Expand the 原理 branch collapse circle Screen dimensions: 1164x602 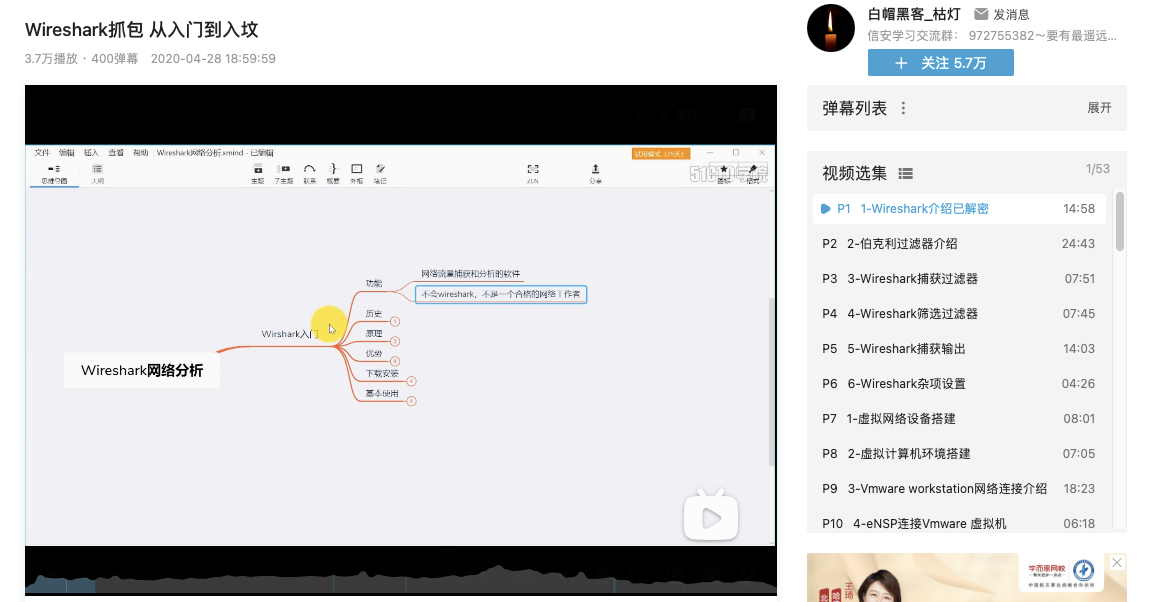click(395, 341)
